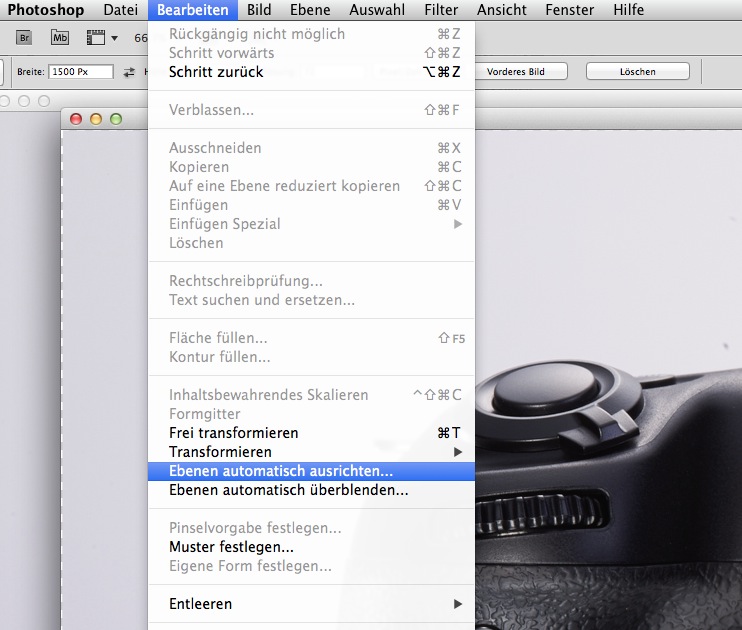The height and width of the screenshot is (630, 742).
Task: Choose Muster festlegen menu item
Action: (x=231, y=547)
